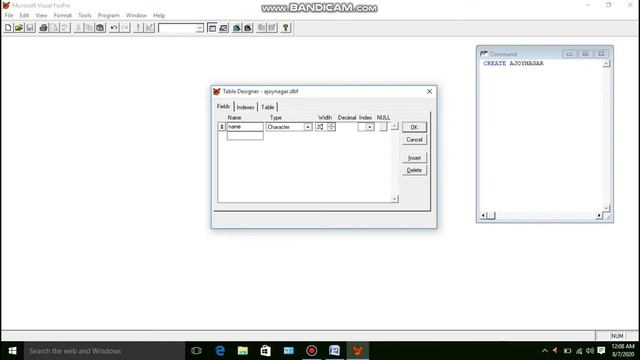
Task: Click the CREATE AJOYNAGAR line in Command window
Action: click(x=513, y=63)
